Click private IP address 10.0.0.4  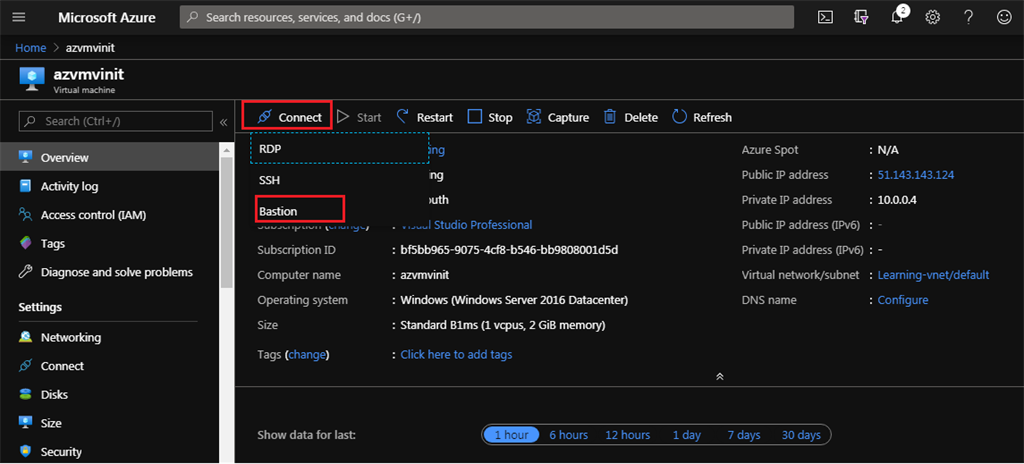[x=897, y=199]
